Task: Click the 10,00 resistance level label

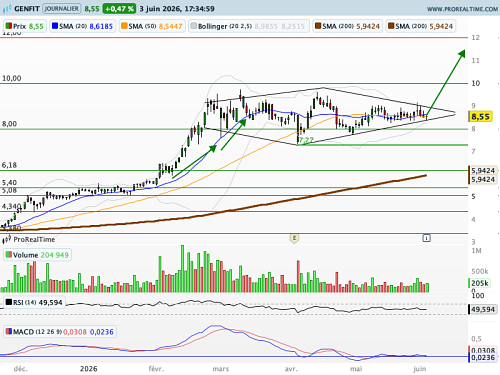Action: point(12,78)
